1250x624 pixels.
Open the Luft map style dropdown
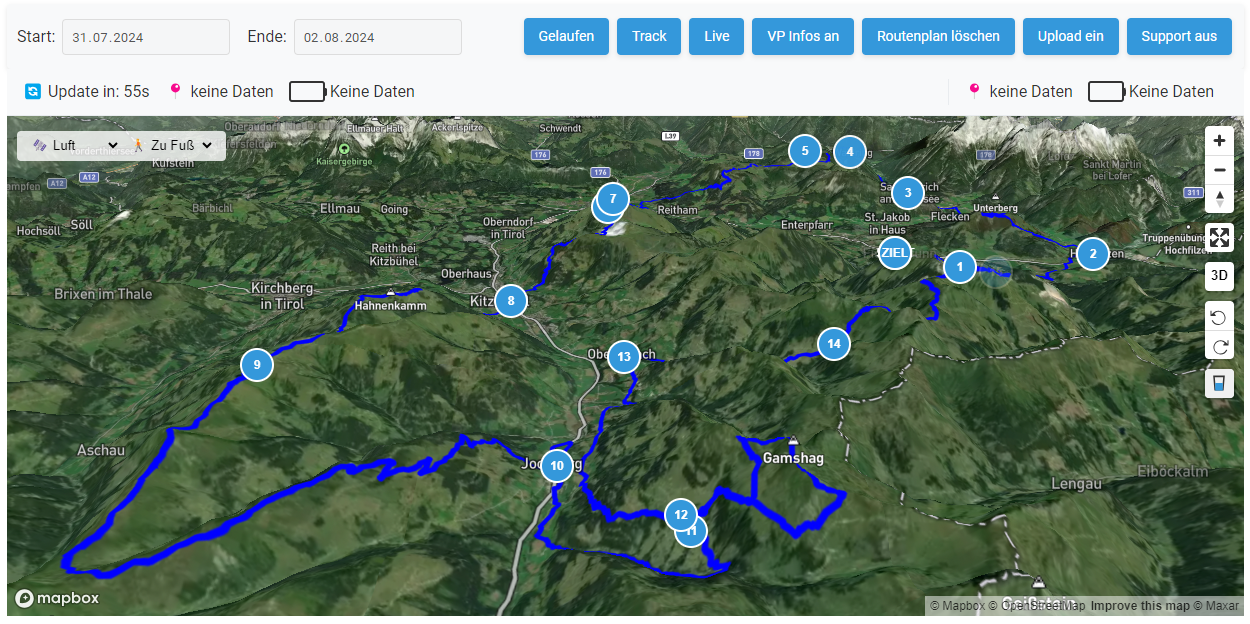point(75,146)
